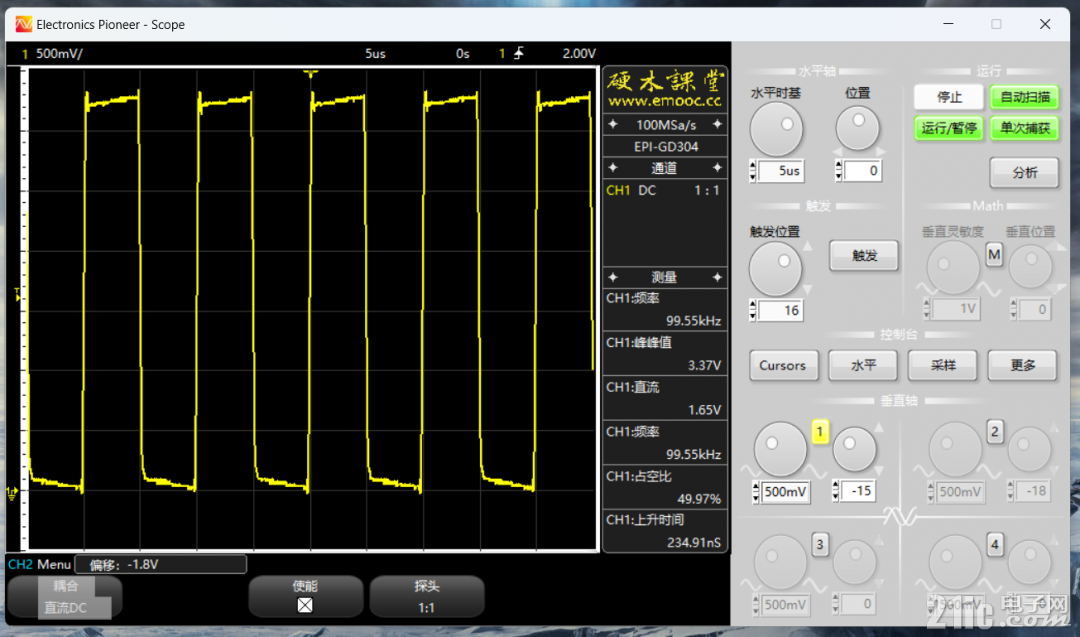Open the 水平 horizontal console button

(863, 366)
